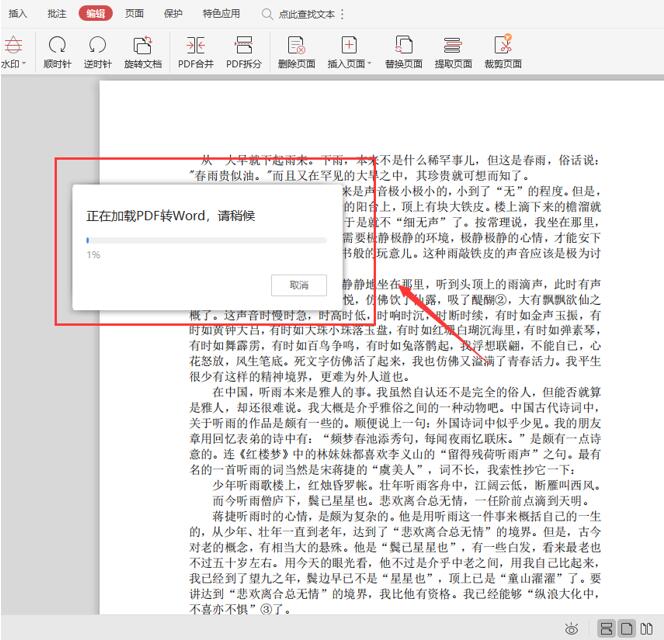Switch to single page view icon
This screenshot has height=640, width=664.
click(626, 629)
